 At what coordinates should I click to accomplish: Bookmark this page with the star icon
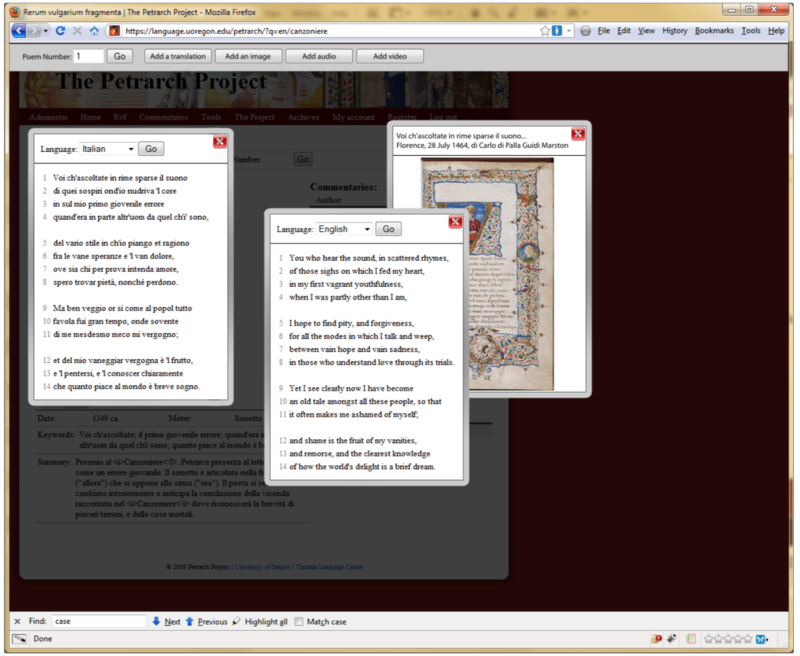coord(545,31)
